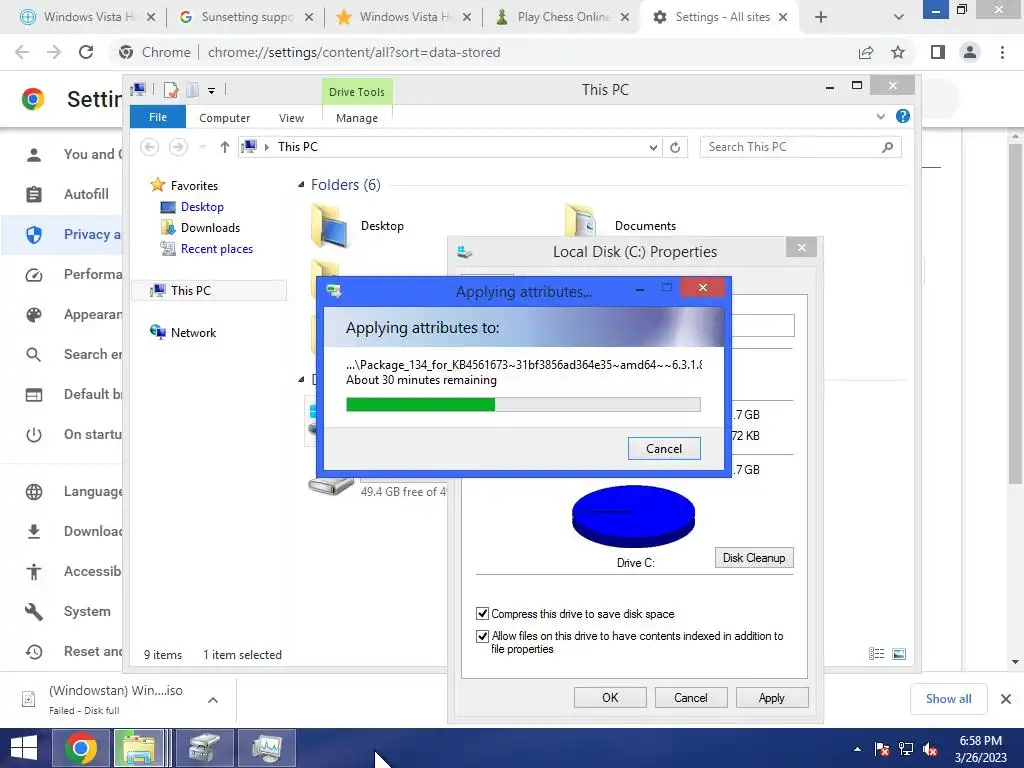Open Desktop folder icon in This PC

click(x=328, y=225)
